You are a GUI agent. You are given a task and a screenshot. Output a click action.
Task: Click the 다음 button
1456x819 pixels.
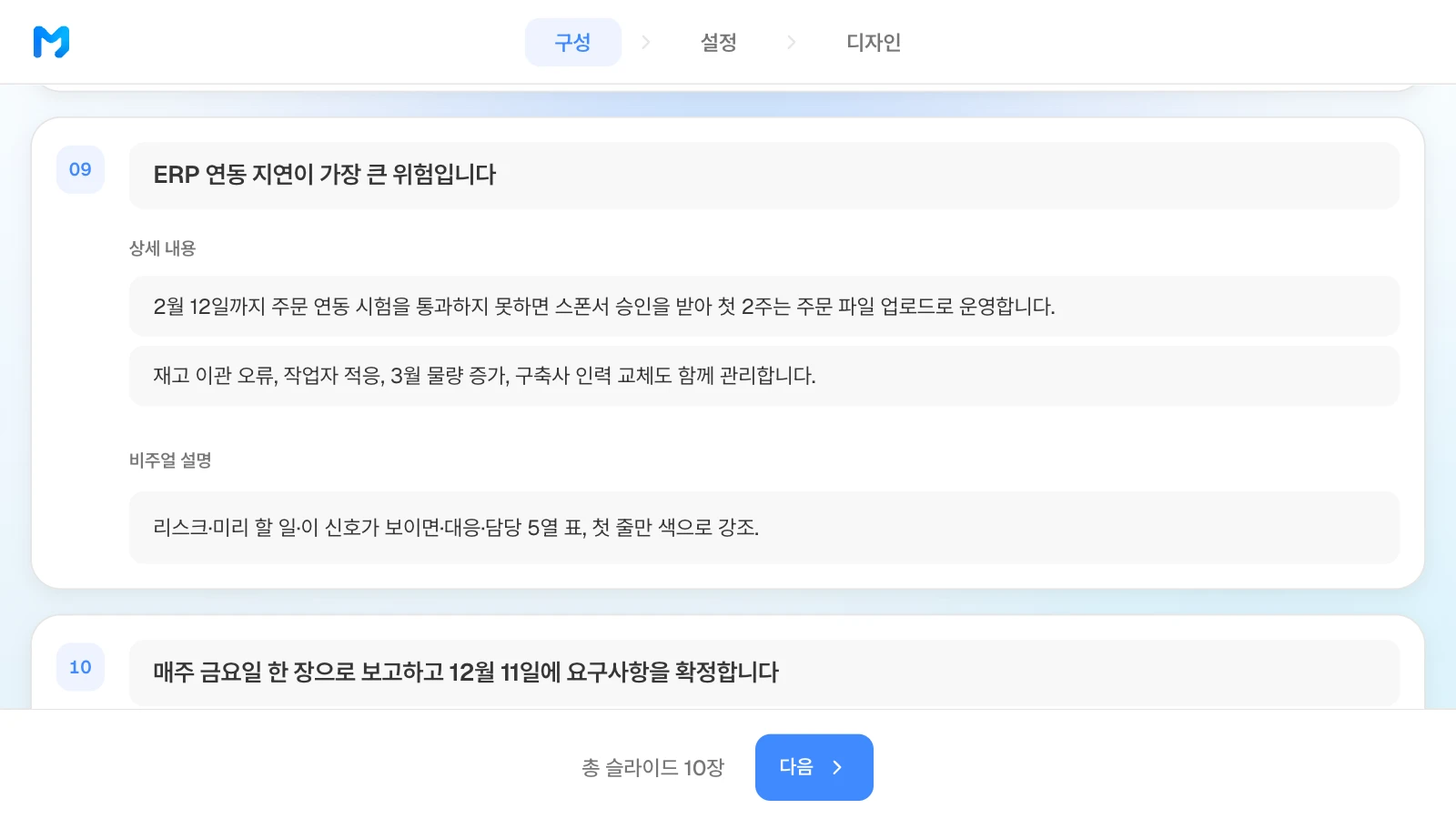click(814, 767)
